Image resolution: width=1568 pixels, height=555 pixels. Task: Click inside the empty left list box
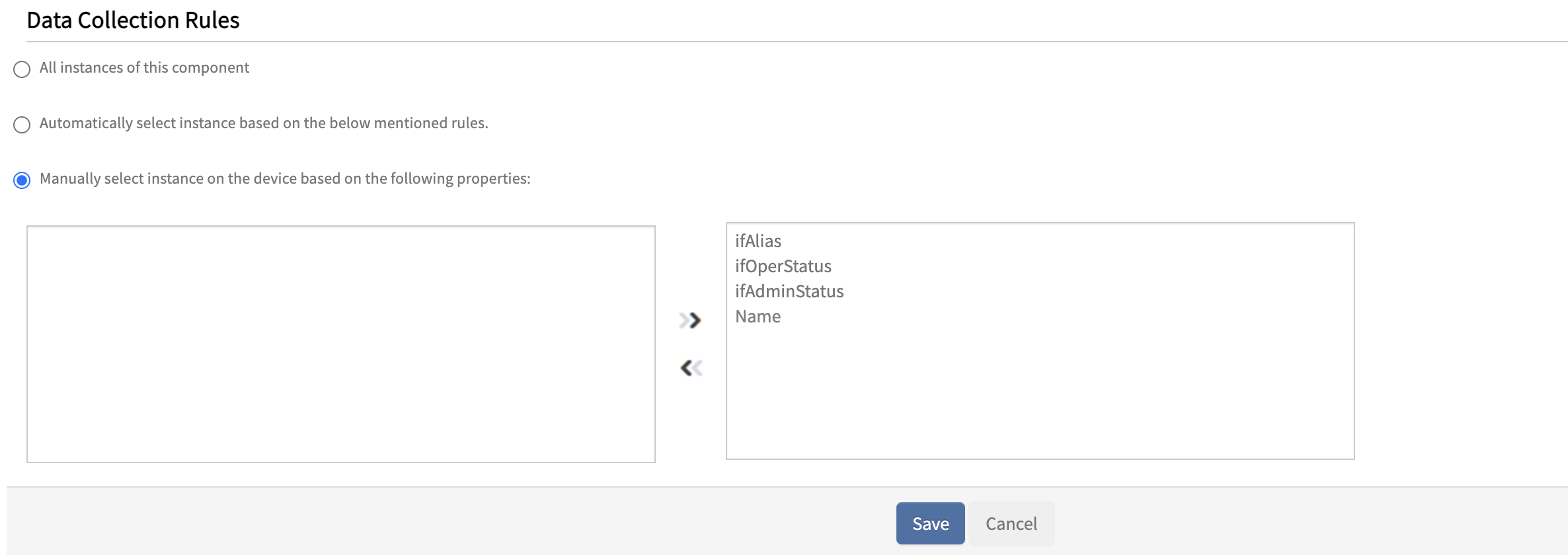click(340, 344)
